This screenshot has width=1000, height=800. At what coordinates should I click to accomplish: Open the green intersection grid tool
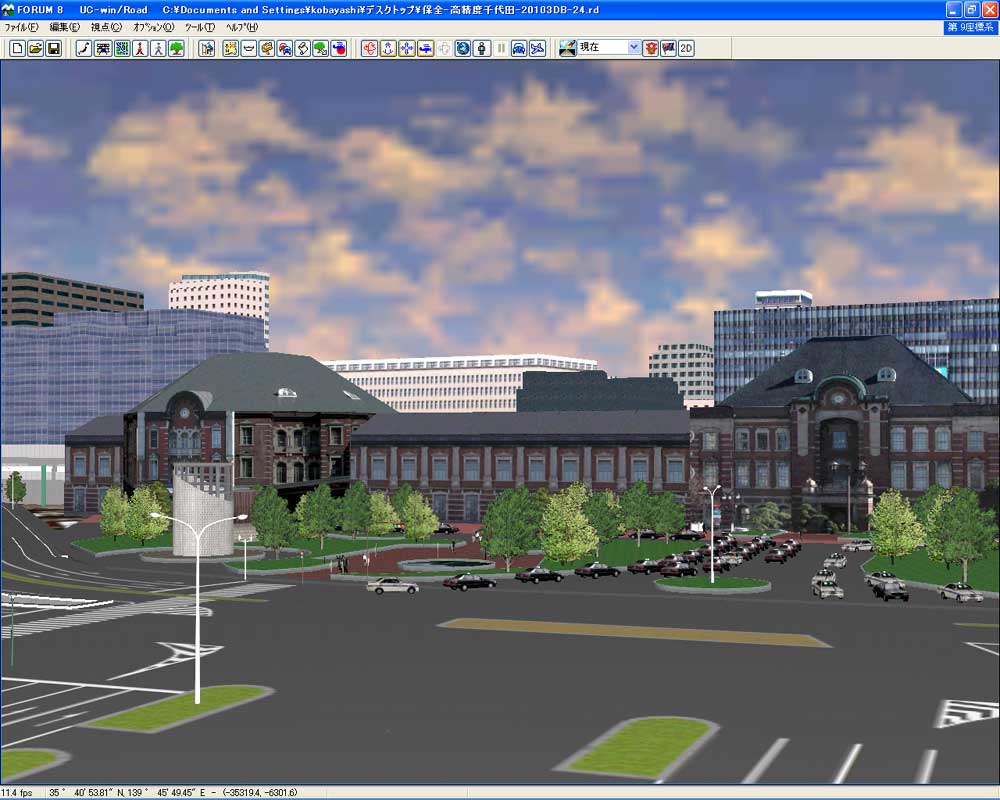coord(121,48)
